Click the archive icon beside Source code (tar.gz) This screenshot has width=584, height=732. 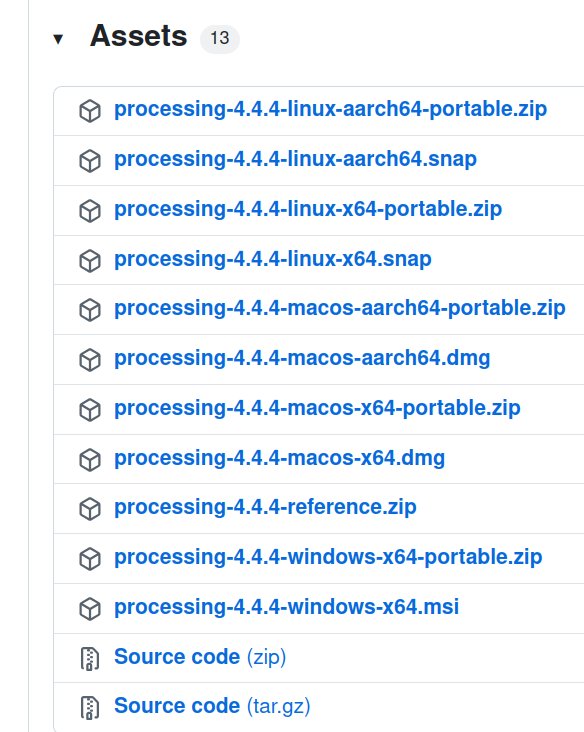point(90,708)
